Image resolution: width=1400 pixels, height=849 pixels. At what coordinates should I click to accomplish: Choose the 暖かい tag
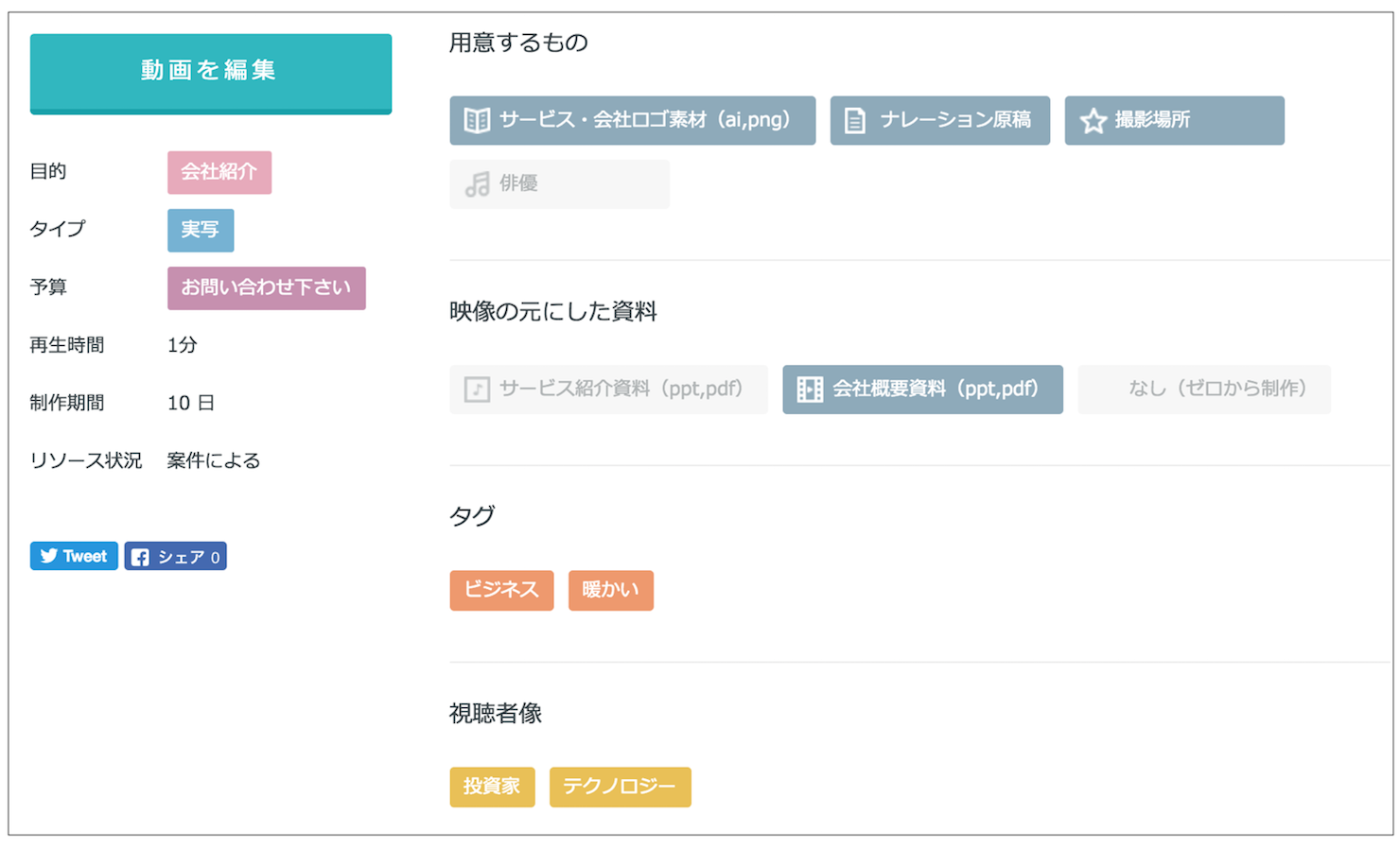610,590
